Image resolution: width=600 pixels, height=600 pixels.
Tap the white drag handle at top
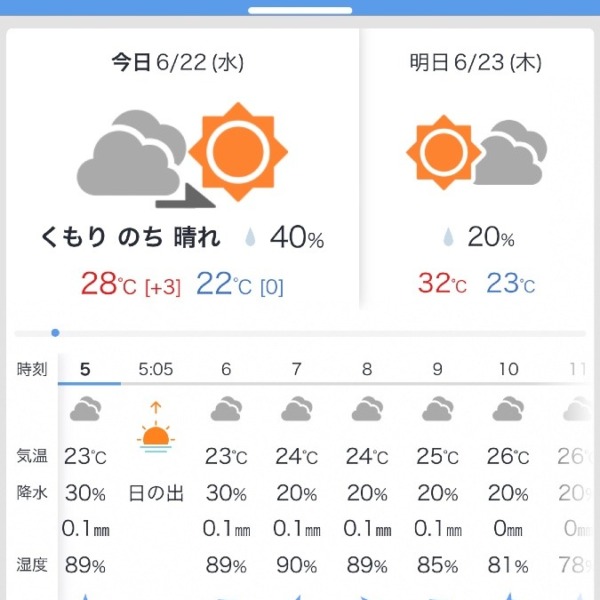(300, 10)
